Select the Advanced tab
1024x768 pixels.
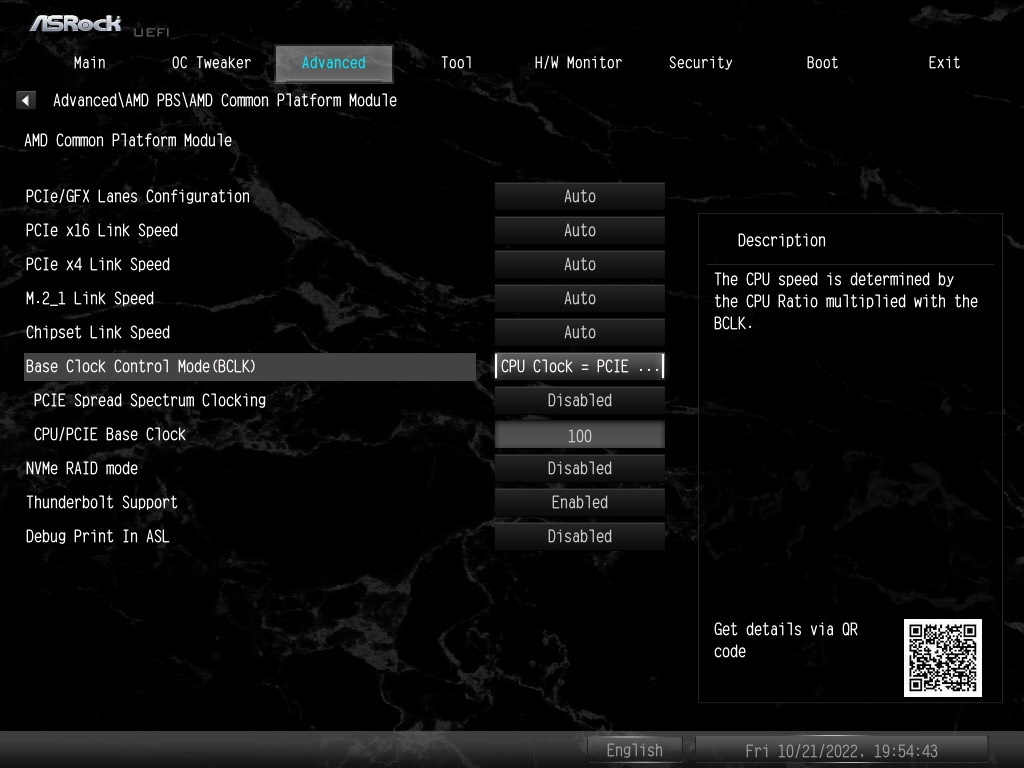tap(334, 63)
